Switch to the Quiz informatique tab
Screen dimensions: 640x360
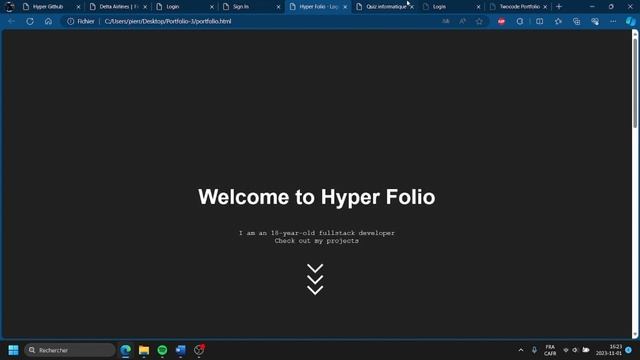click(386, 7)
